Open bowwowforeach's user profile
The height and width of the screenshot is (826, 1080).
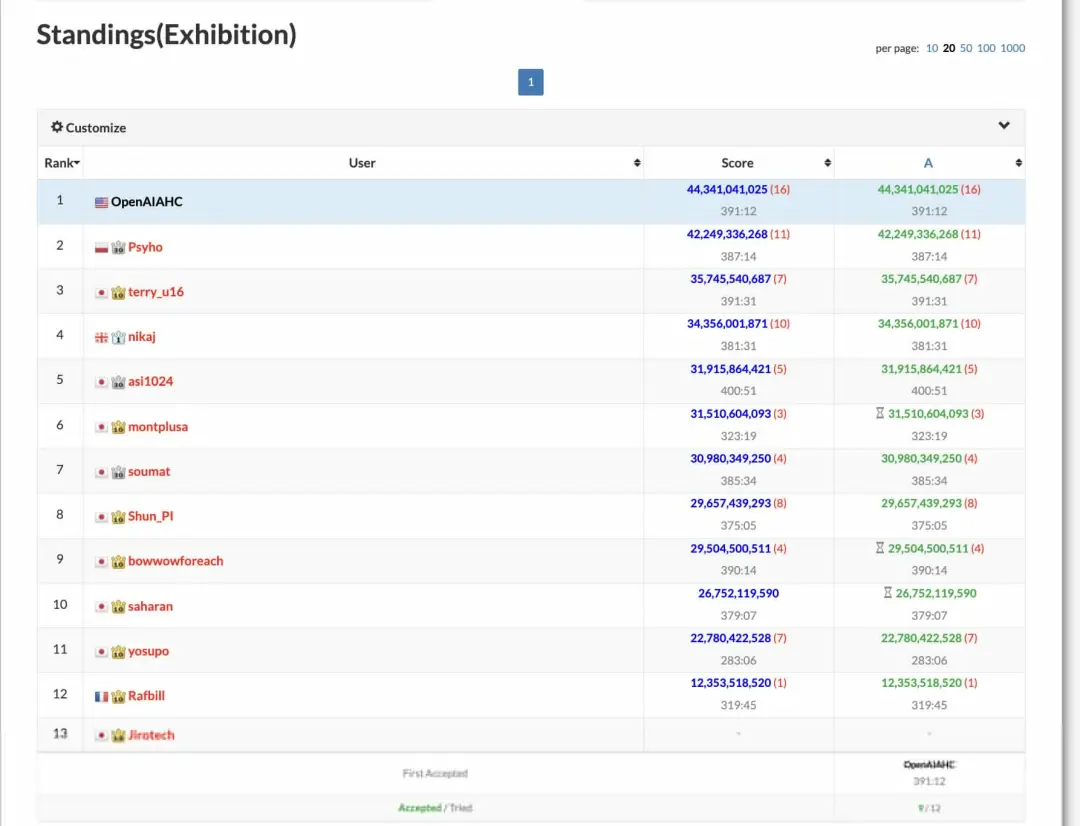tap(175, 561)
